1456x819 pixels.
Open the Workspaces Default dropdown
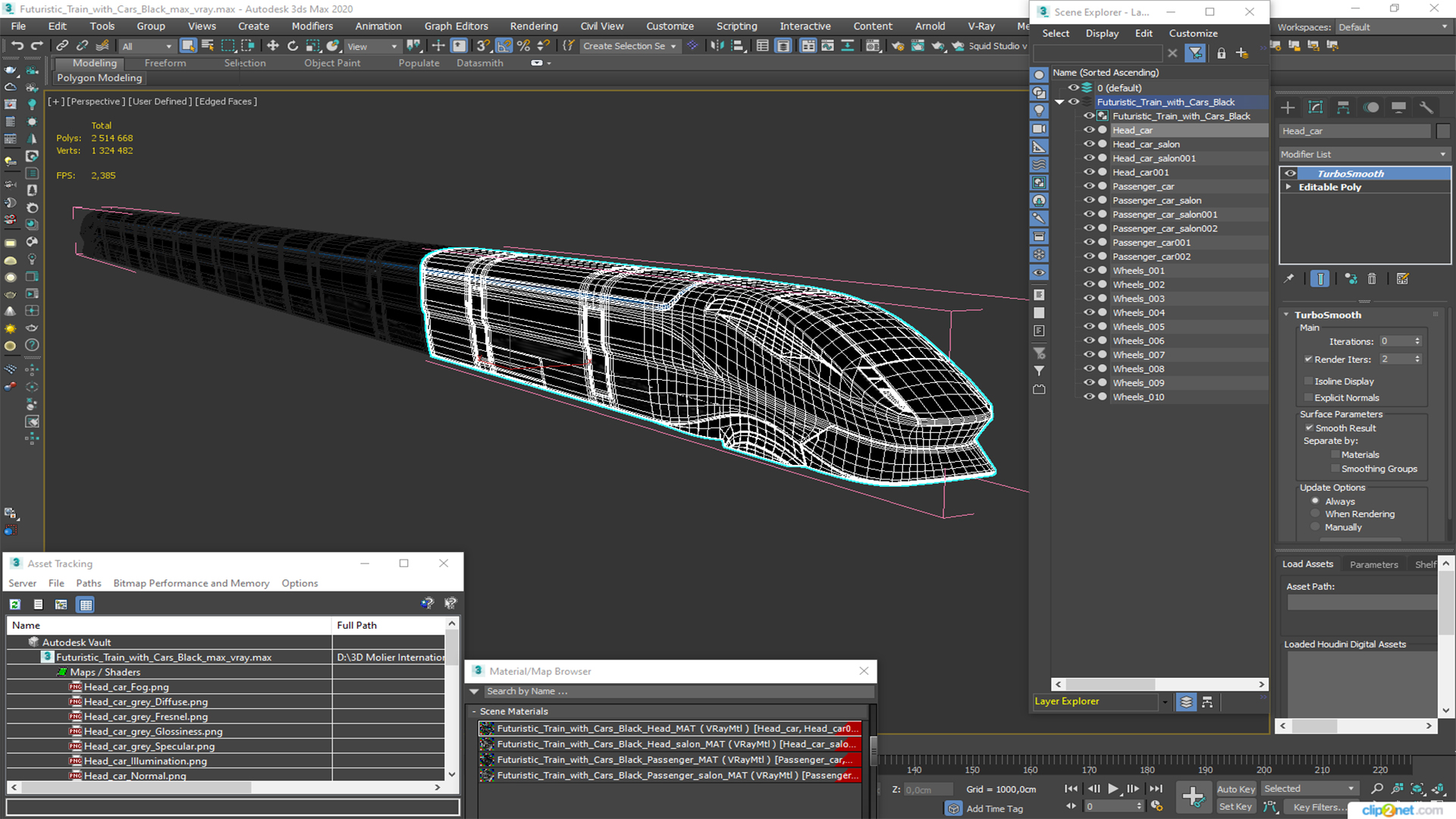(x=1393, y=27)
